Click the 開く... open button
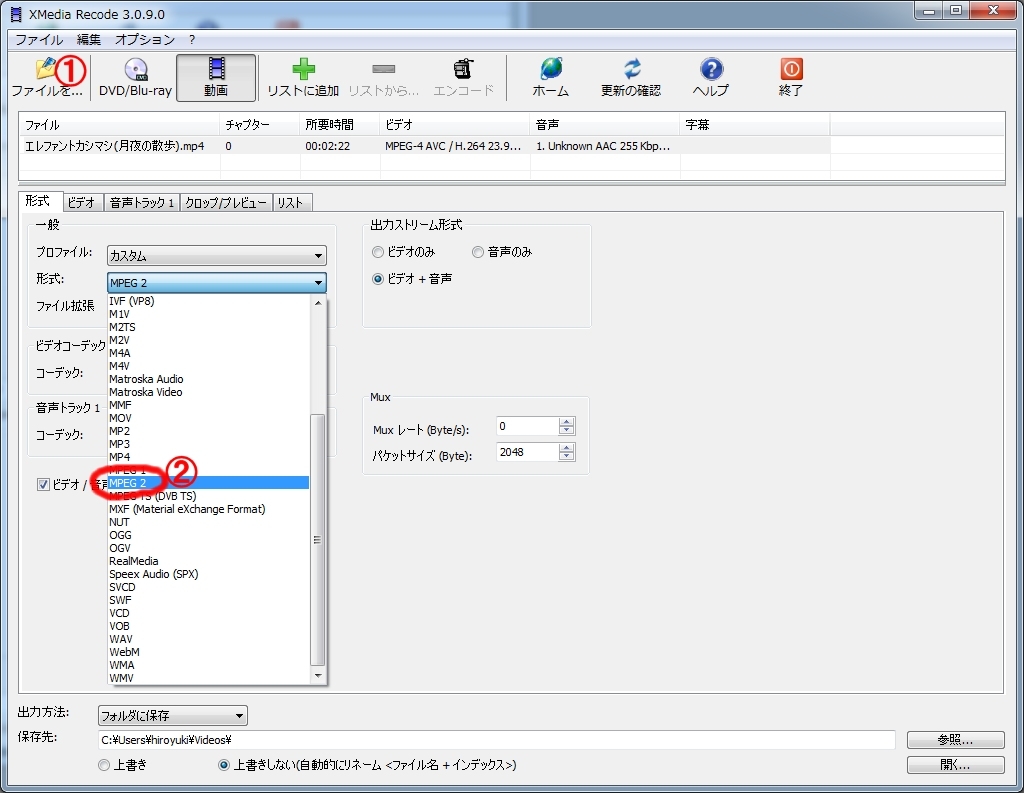The height and width of the screenshot is (793, 1024). 955,764
